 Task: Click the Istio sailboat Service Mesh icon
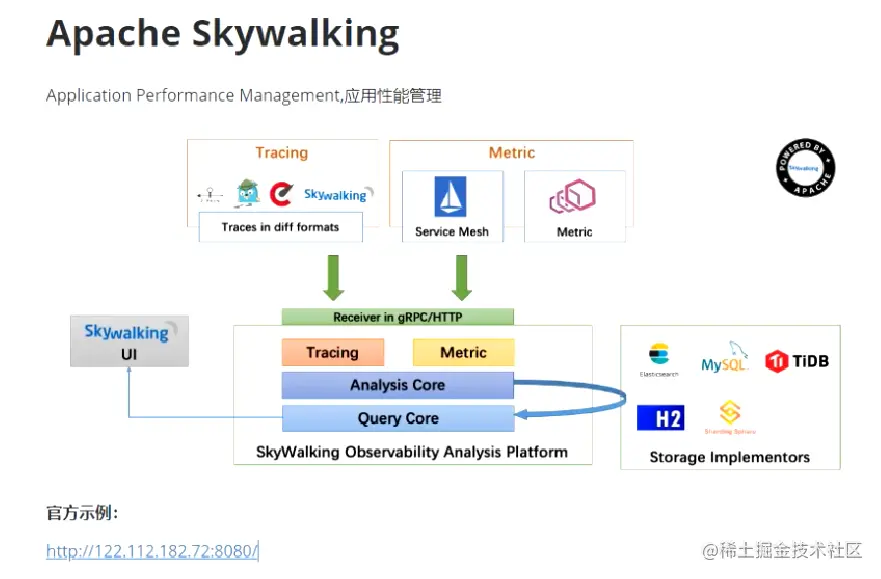point(450,197)
